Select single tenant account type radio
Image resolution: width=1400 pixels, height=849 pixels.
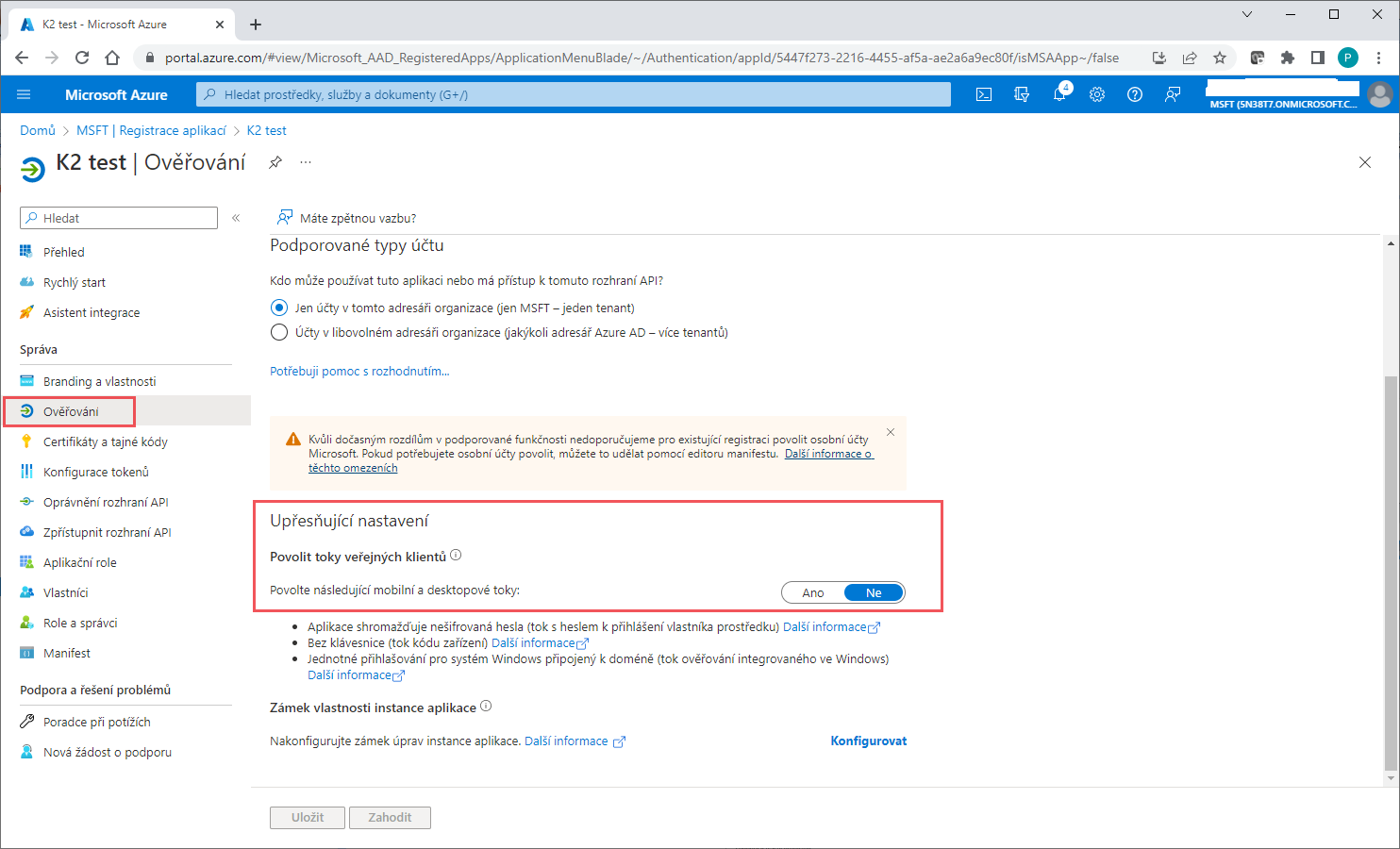pos(279,308)
